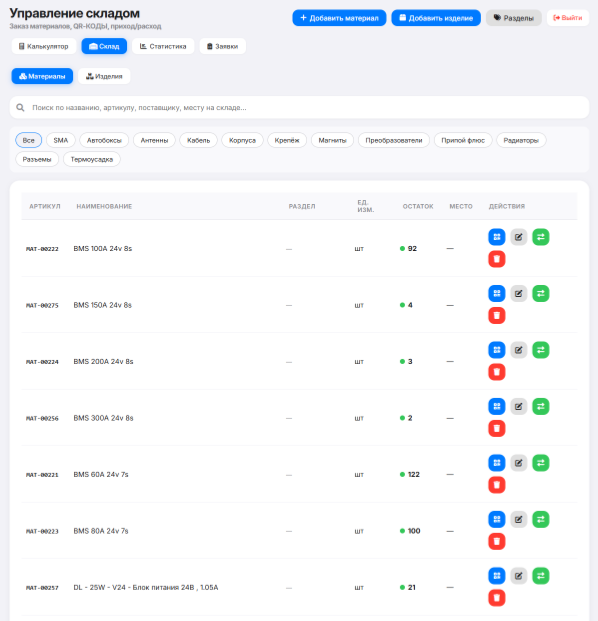Image resolution: width=598 pixels, height=621 pixels.
Task: Switch to the Статистика tab
Action: point(163,46)
